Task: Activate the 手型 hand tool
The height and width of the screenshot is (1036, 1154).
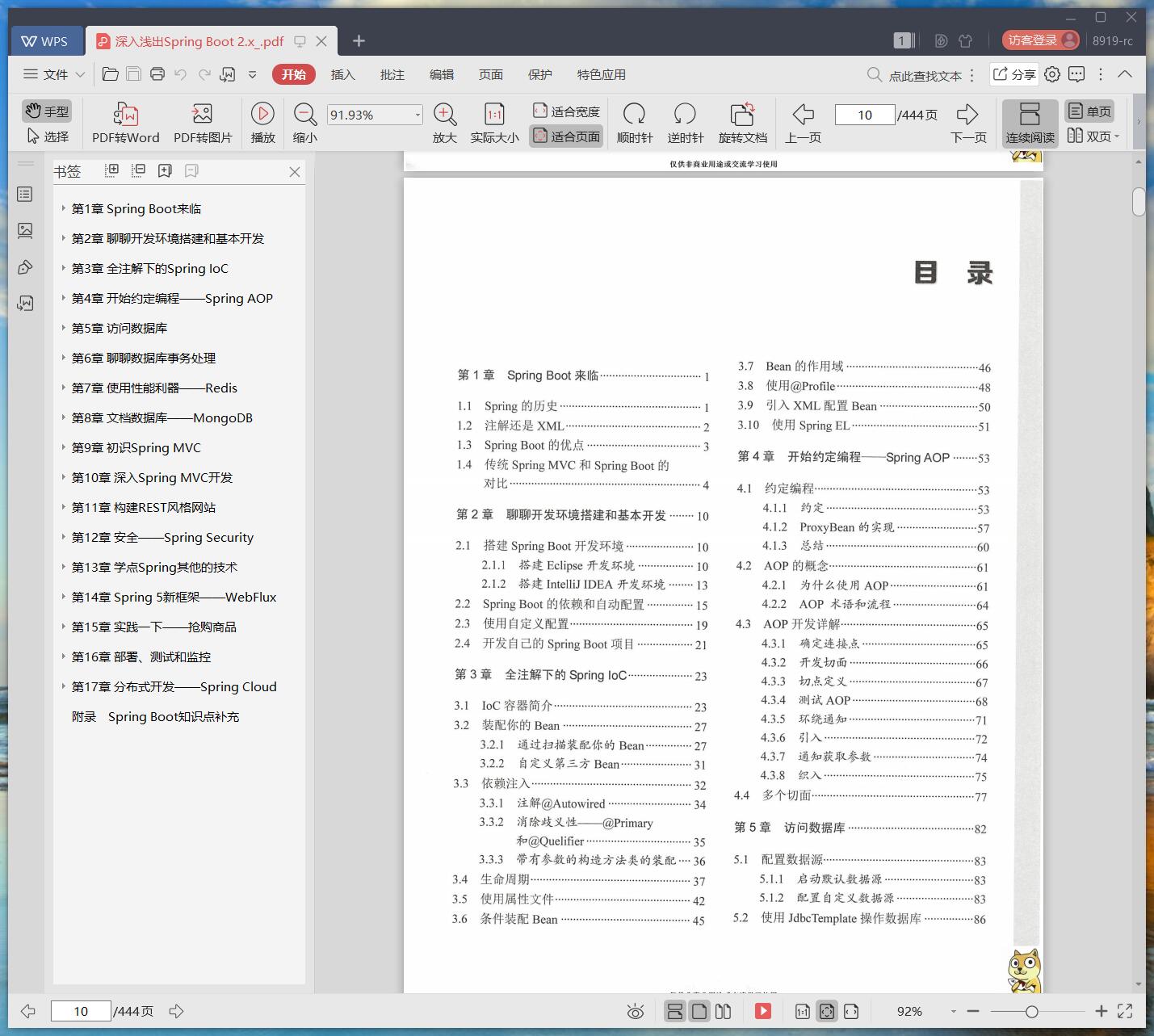Action: pyautogui.click(x=47, y=111)
